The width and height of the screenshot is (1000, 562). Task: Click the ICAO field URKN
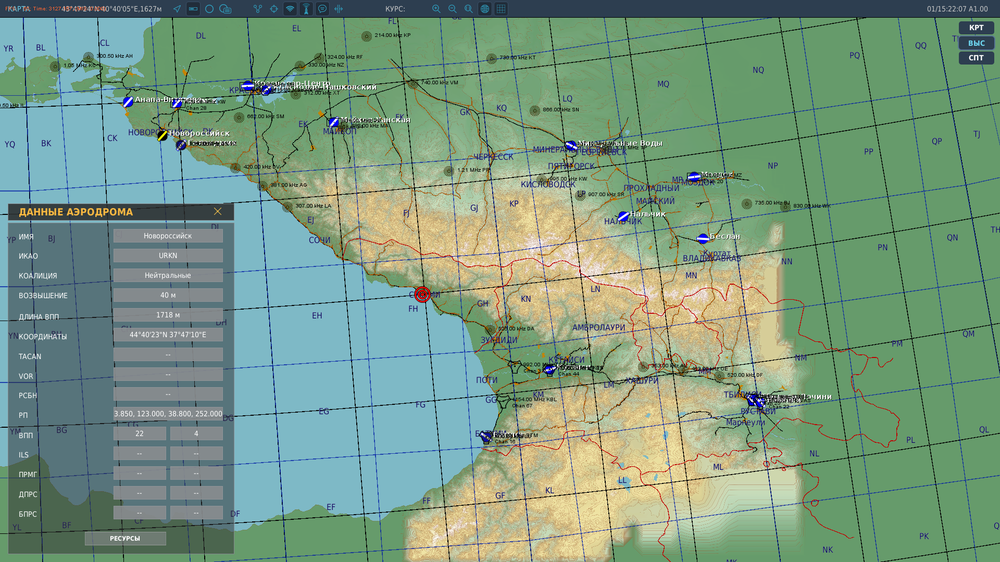(168, 256)
